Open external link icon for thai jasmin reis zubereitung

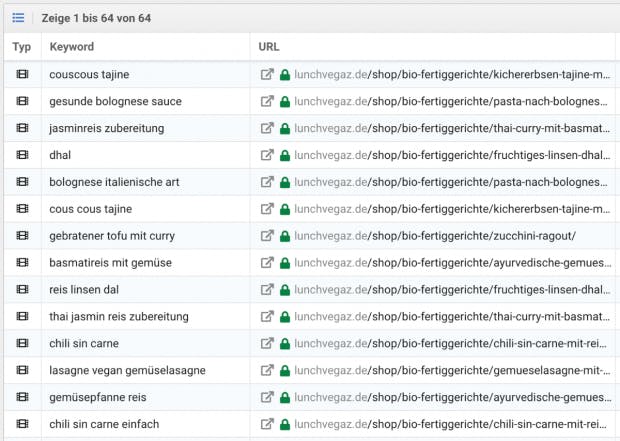click(267, 316)
